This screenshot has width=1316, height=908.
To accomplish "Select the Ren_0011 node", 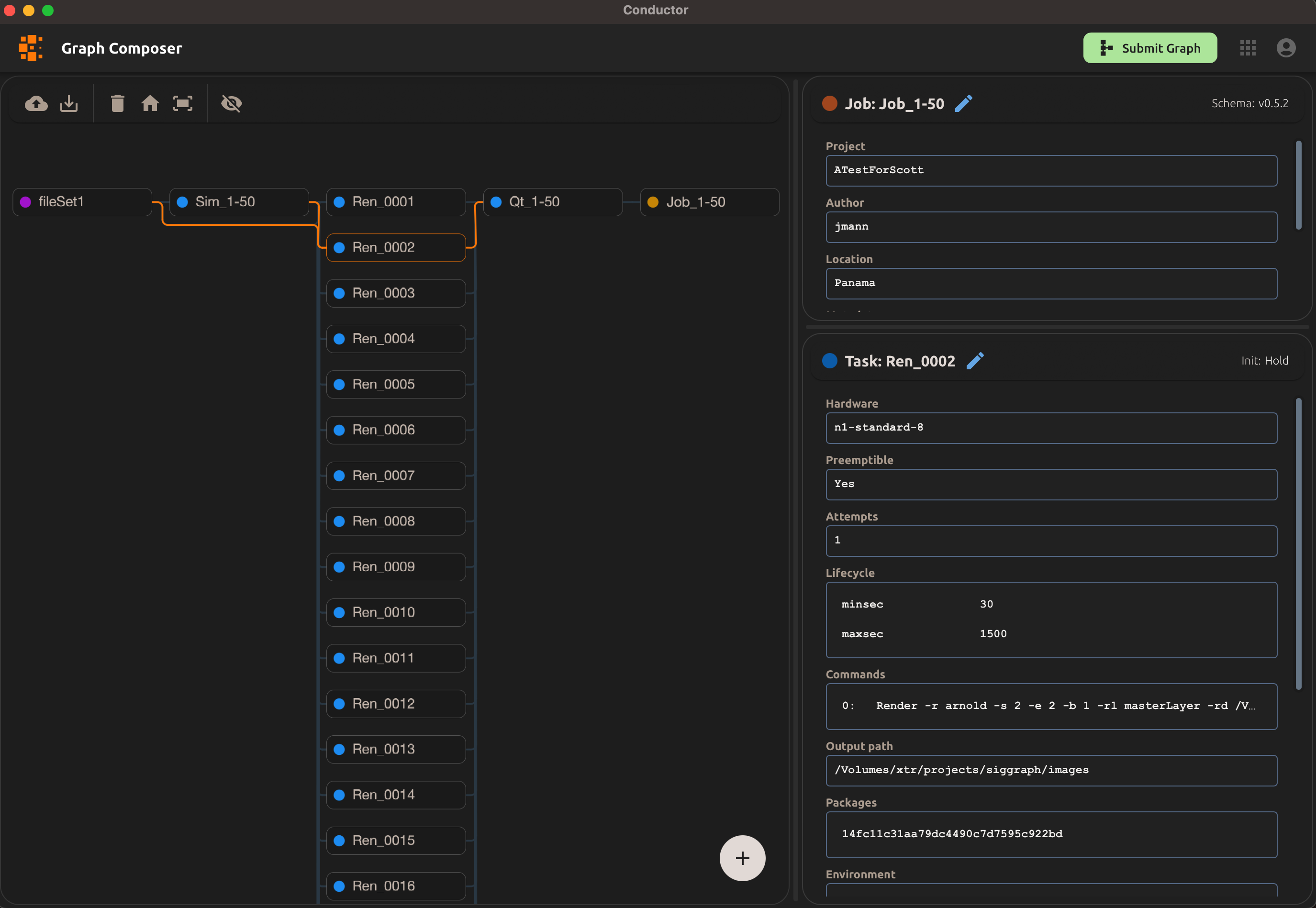I will point(396,658).
